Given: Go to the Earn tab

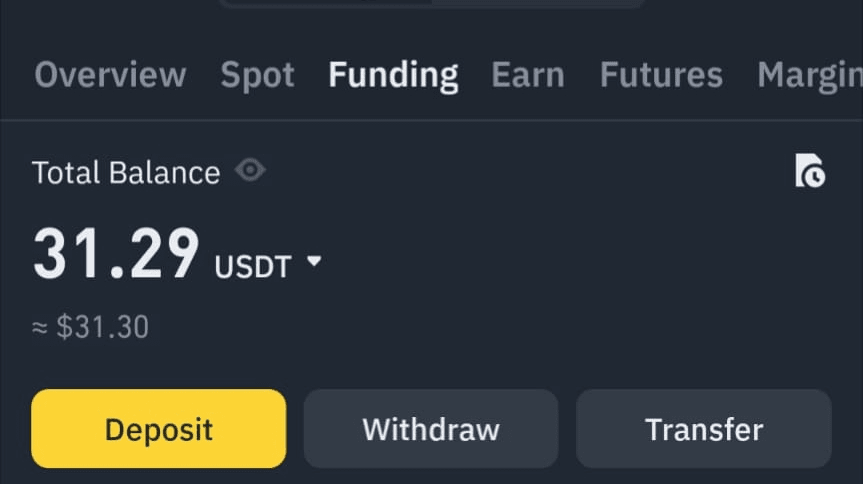Looking at the screenshot, I should (x=528, y=74).
